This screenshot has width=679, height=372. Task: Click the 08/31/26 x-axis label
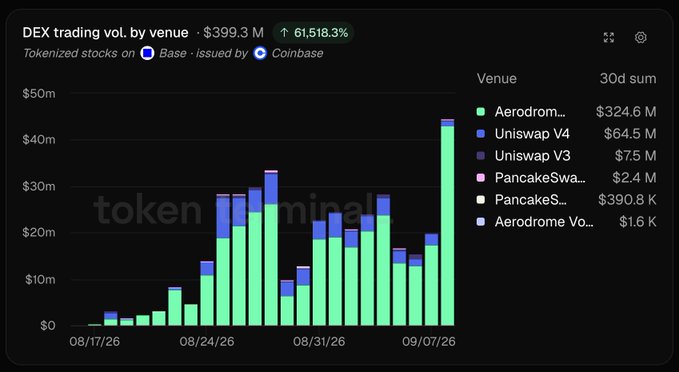click(319, 342)
